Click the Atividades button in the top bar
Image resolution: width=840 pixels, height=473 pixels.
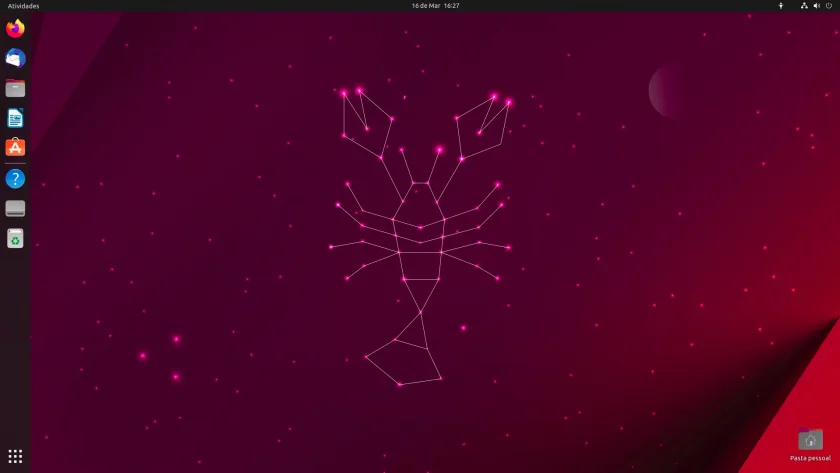(23, 6)
